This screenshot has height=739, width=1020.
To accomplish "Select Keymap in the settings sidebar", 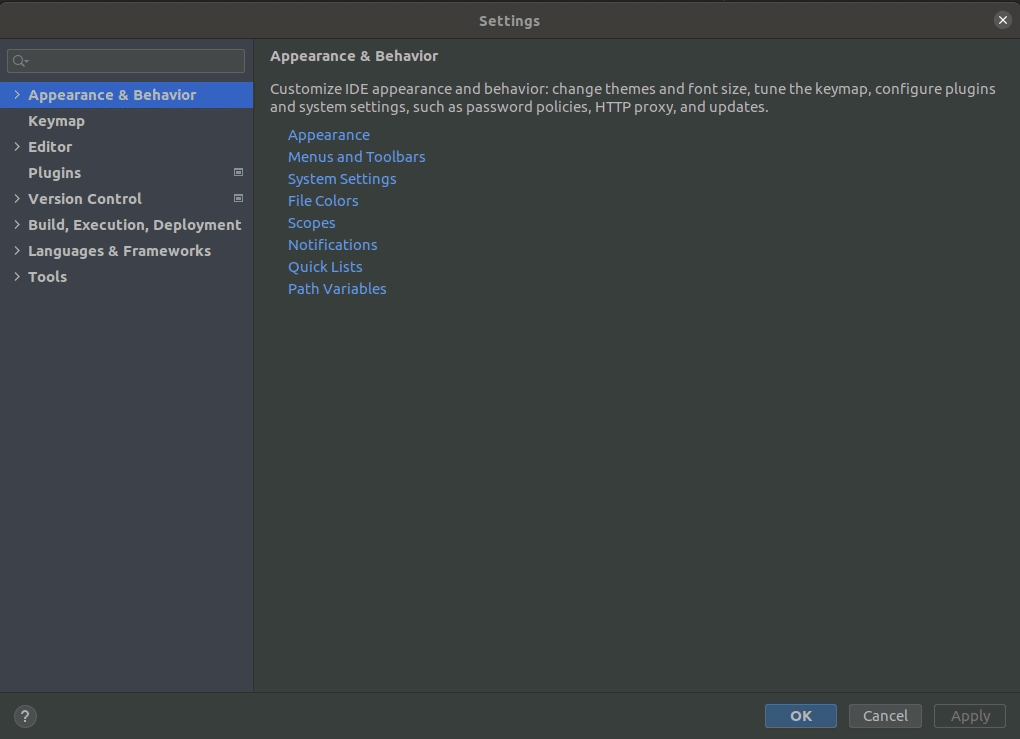I will point(56,120).
